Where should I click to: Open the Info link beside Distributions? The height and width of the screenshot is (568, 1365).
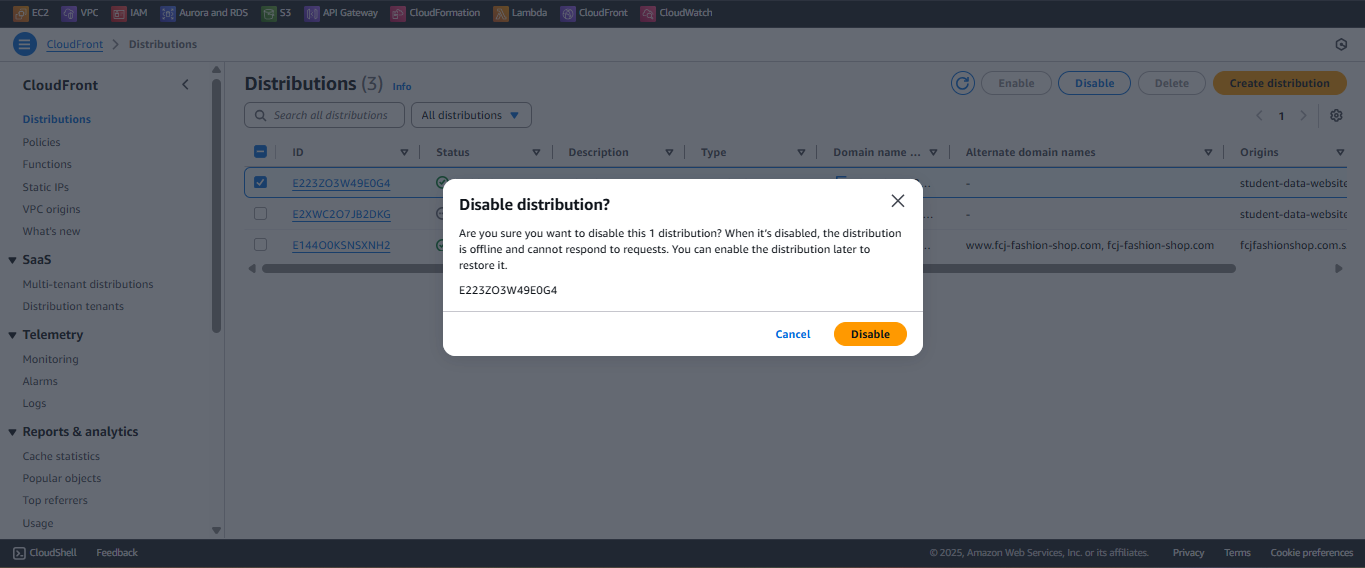401,86
